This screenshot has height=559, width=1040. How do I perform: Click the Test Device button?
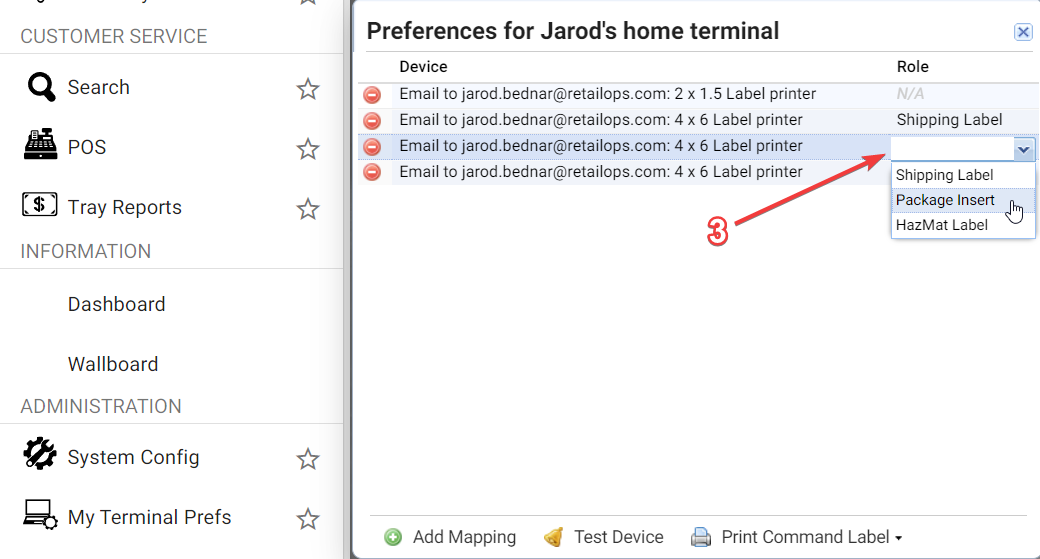point(604,537)
